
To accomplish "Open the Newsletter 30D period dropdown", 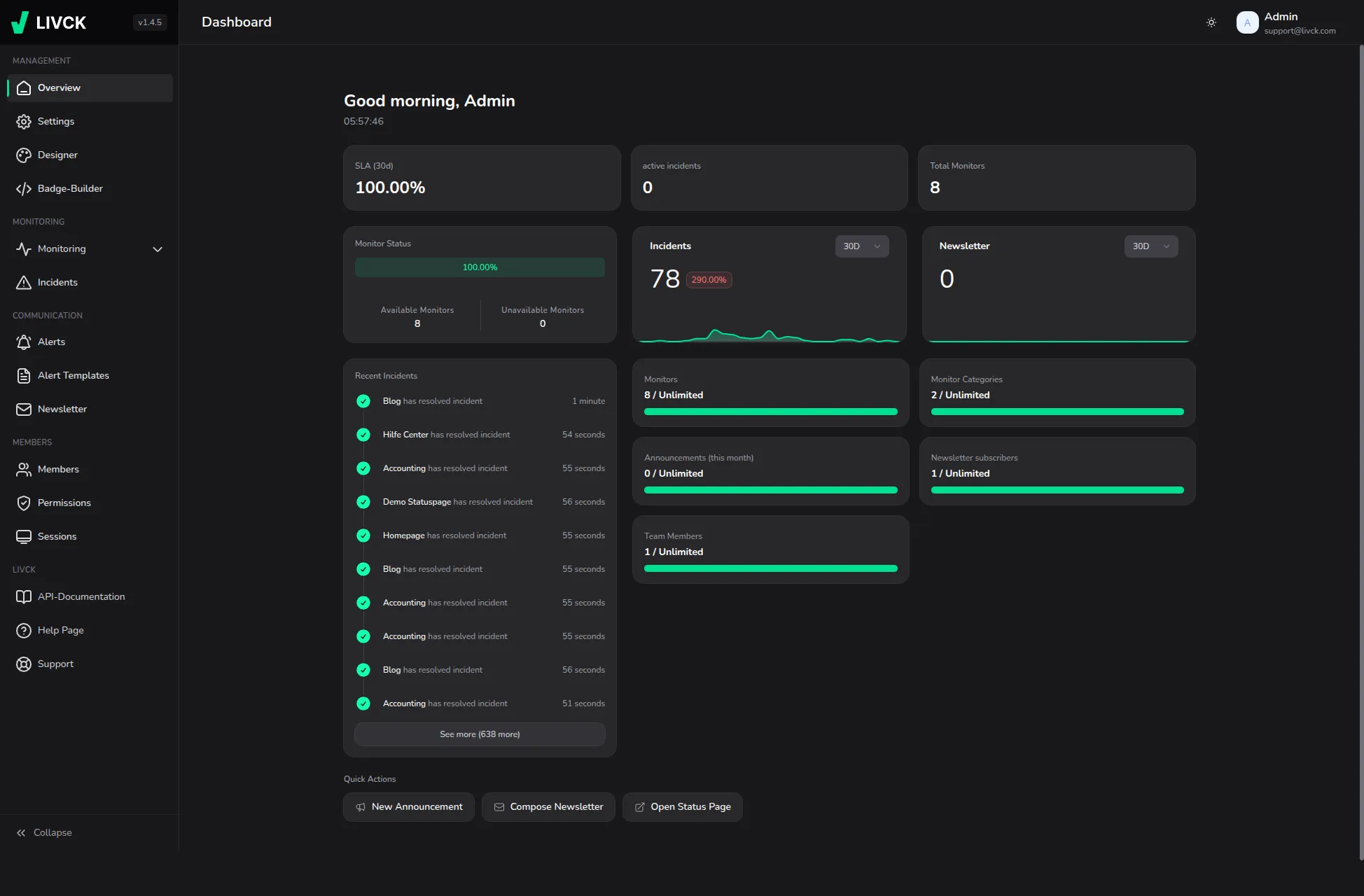I will click(x=1150, y=246).
